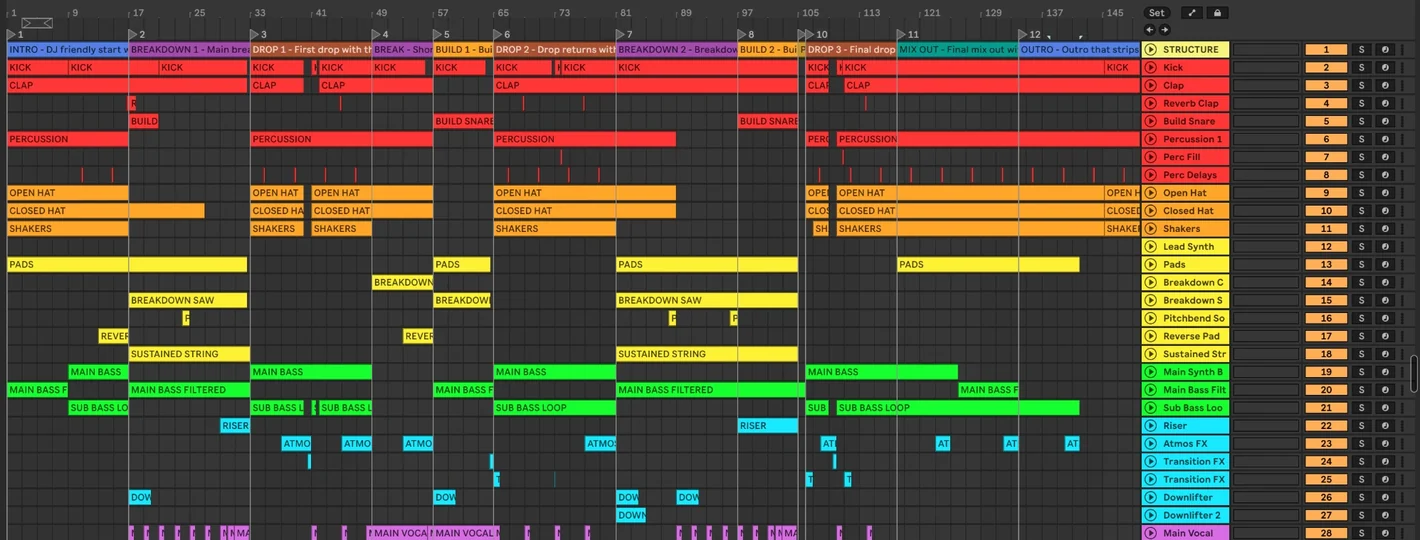This screenshot has width=1420, height=540.
Task: Solo the Sub Bass Loop track
Action: click(1360, 408)
